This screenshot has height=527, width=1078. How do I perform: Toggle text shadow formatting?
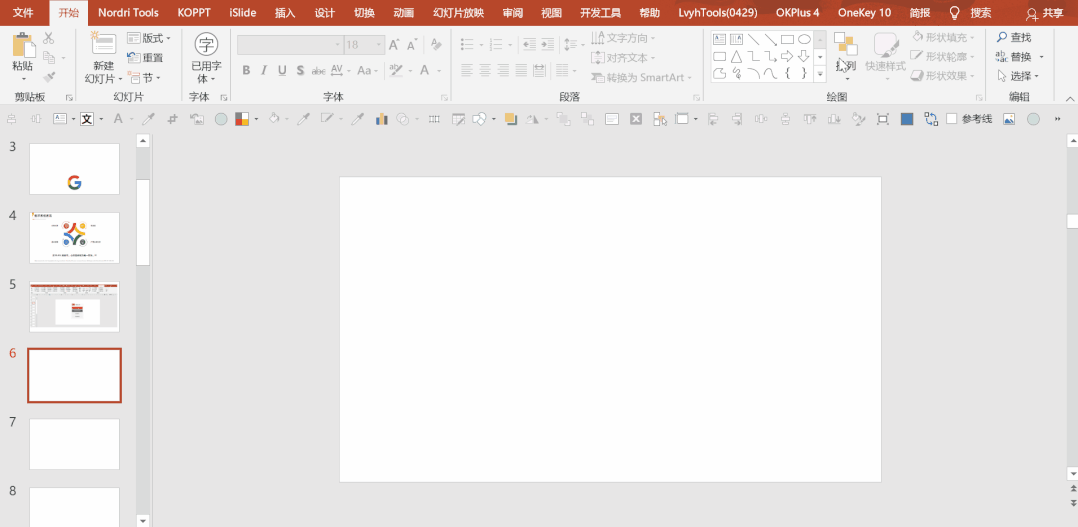point(300,70)
